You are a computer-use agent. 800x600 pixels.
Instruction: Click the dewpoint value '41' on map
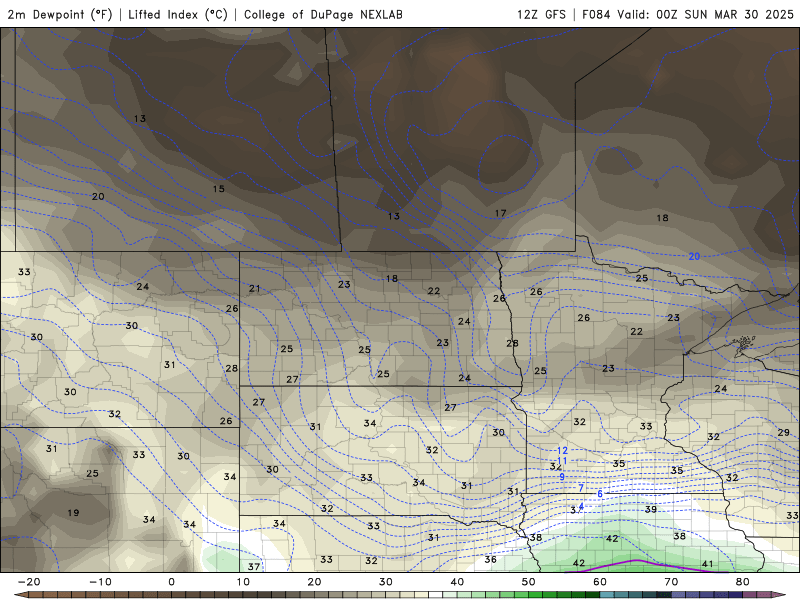coord(708,564)
